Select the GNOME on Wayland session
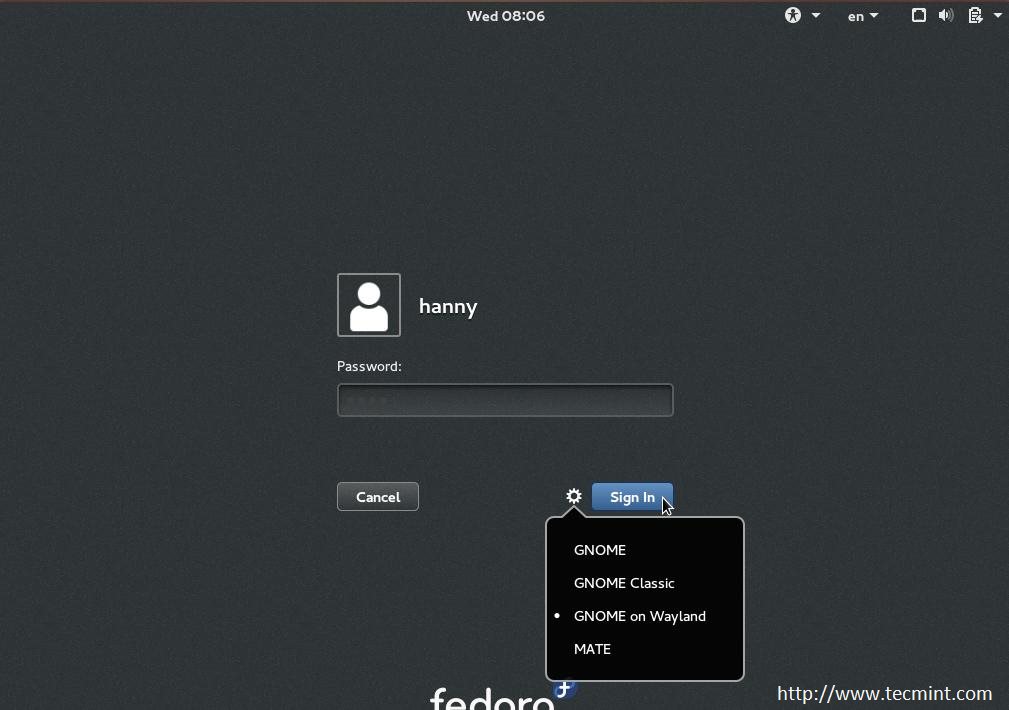This screenshot has height=710, width=1009. coord(640,615)
